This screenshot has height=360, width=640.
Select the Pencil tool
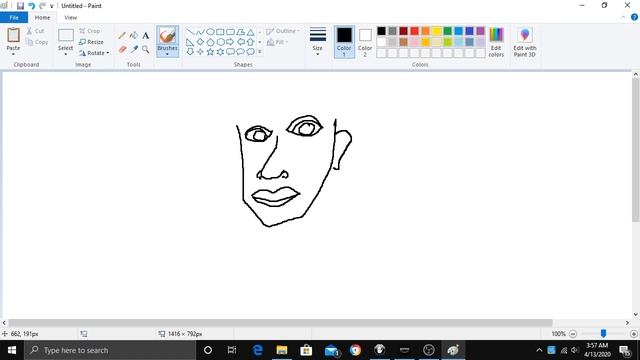122,36
